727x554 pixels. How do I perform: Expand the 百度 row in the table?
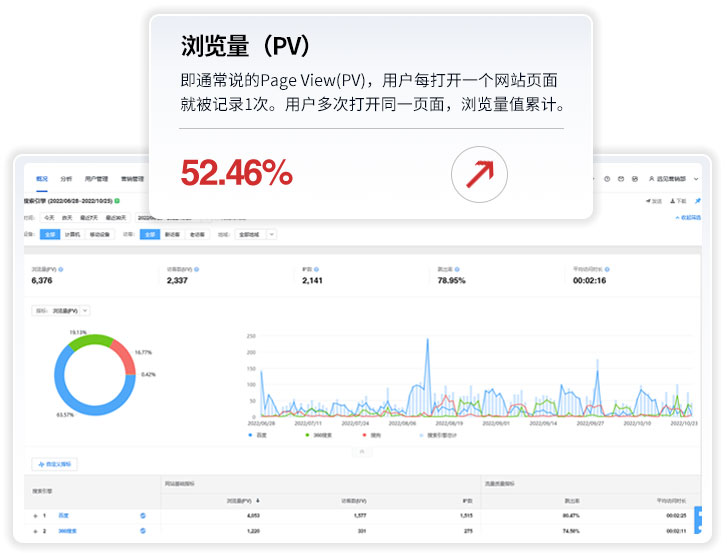point(35,515)
